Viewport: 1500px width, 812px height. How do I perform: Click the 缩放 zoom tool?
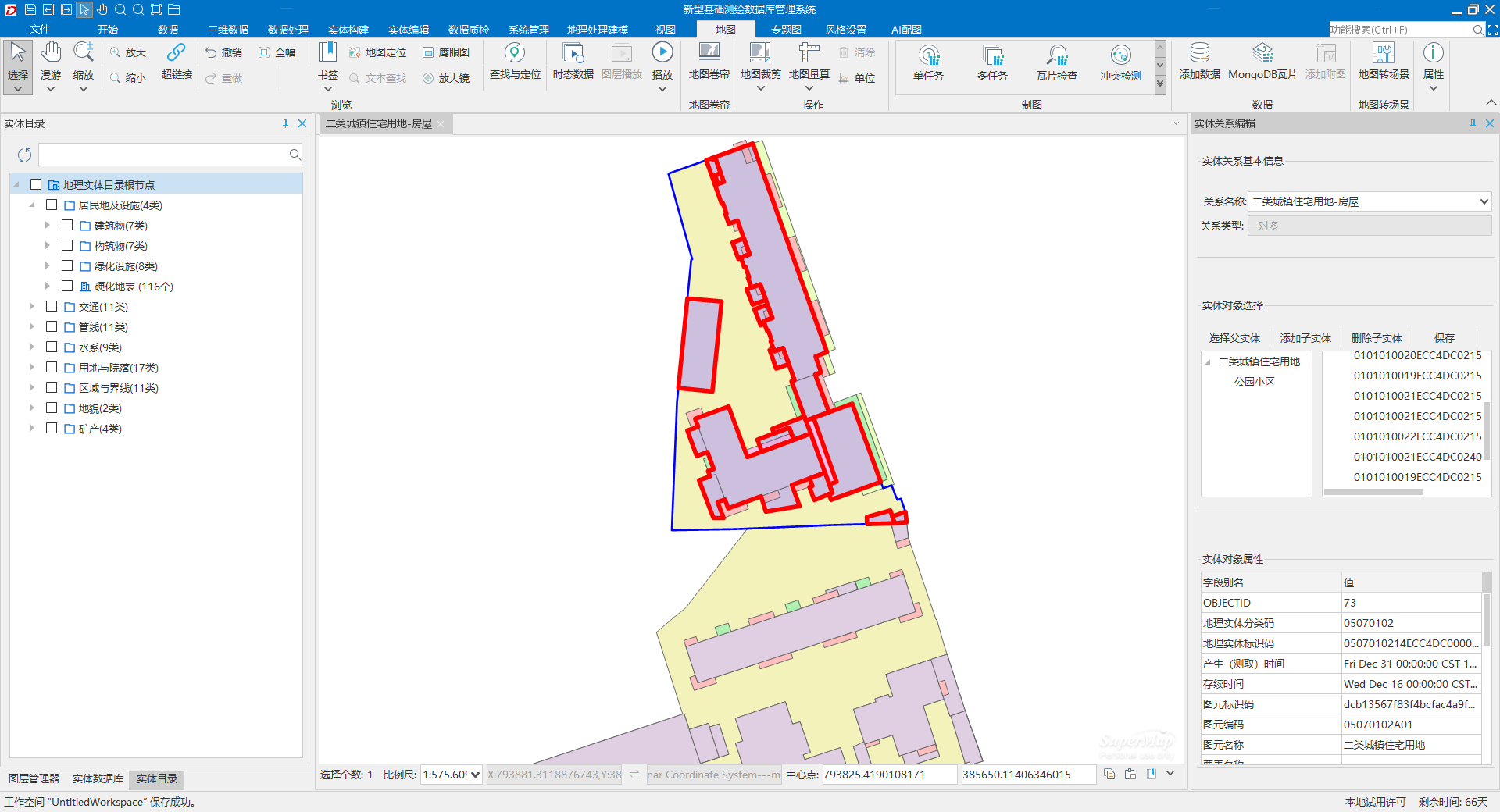click(84, 66)
